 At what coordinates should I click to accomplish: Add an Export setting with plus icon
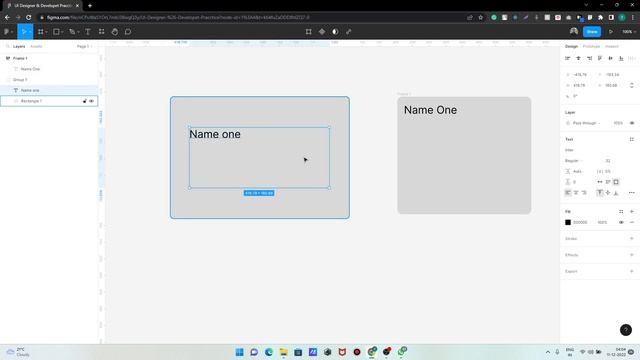[632, 271]
